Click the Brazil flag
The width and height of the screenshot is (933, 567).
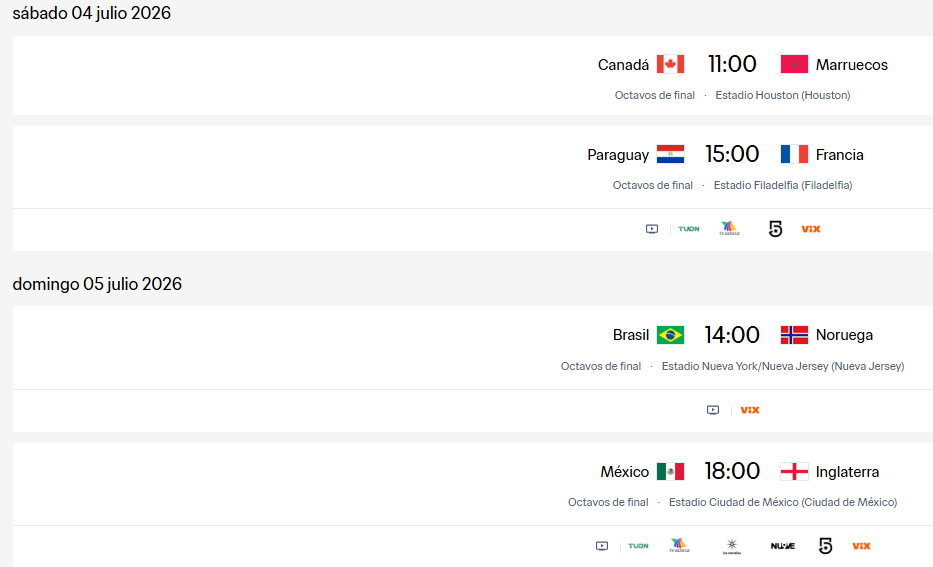[670, 335]
